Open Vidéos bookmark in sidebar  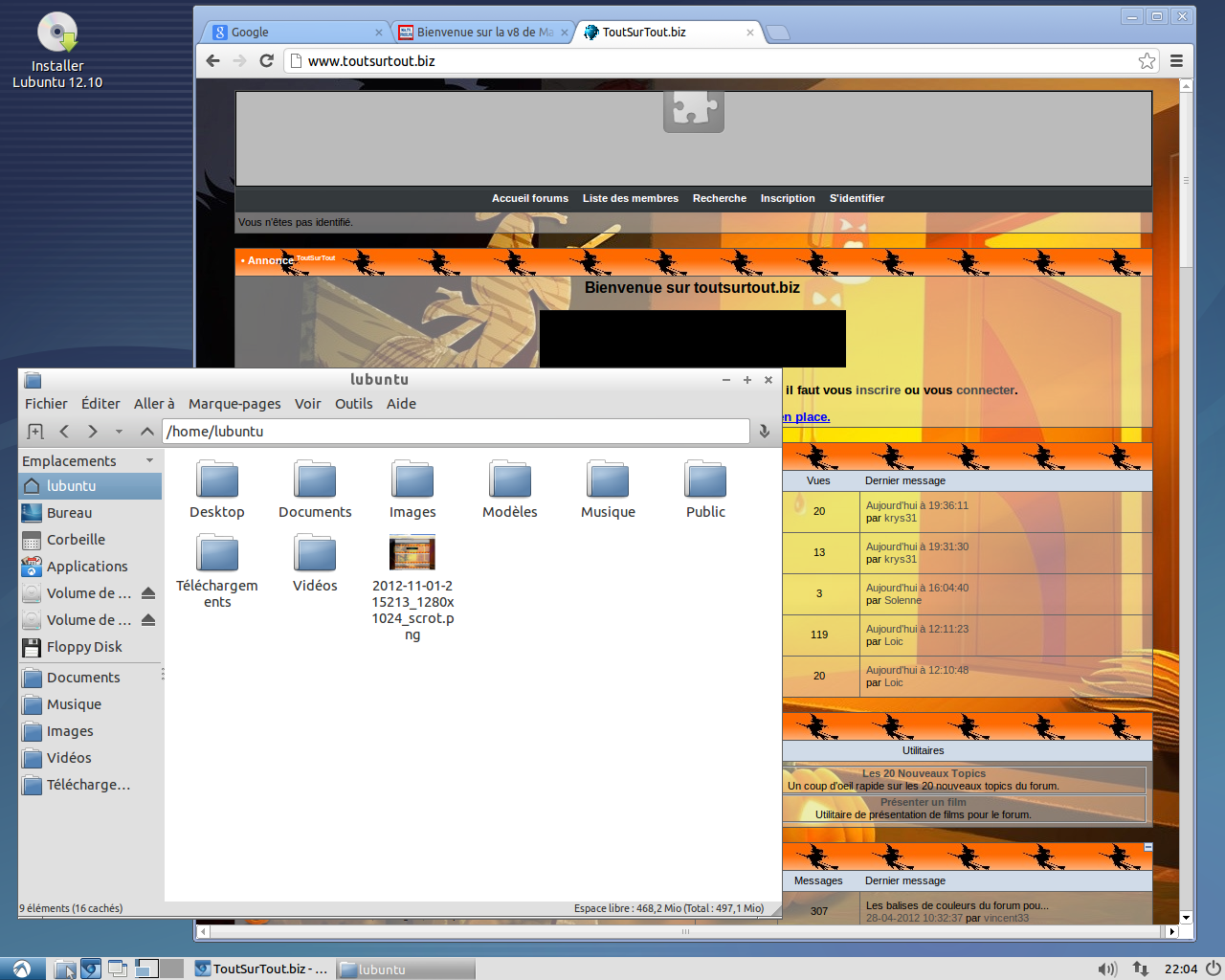(x=90, y=758)
